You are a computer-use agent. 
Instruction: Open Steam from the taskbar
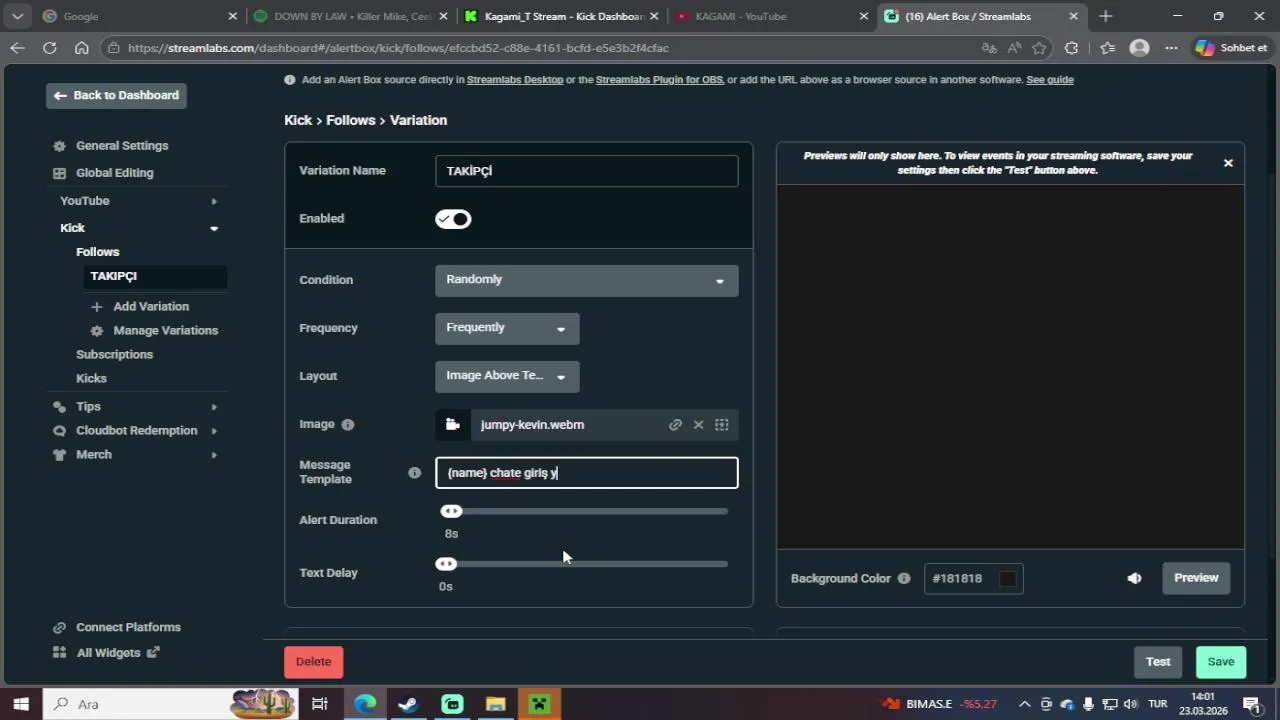(x=408, y=704)
